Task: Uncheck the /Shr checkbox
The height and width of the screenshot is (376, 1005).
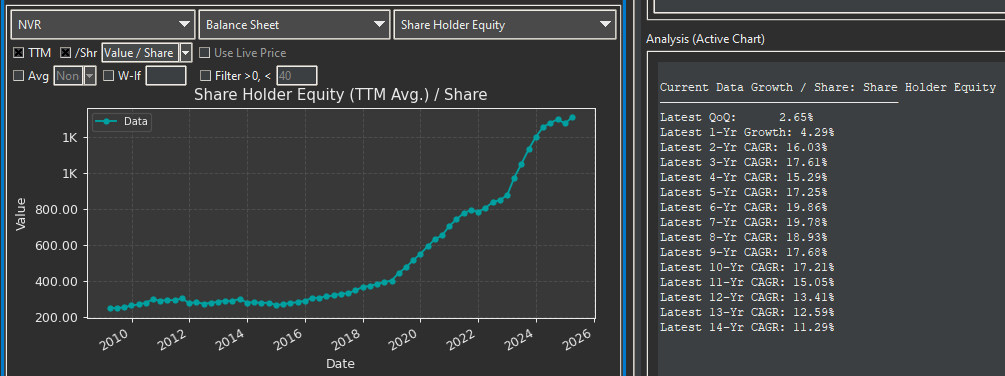Action: click(x=65, y=53)
